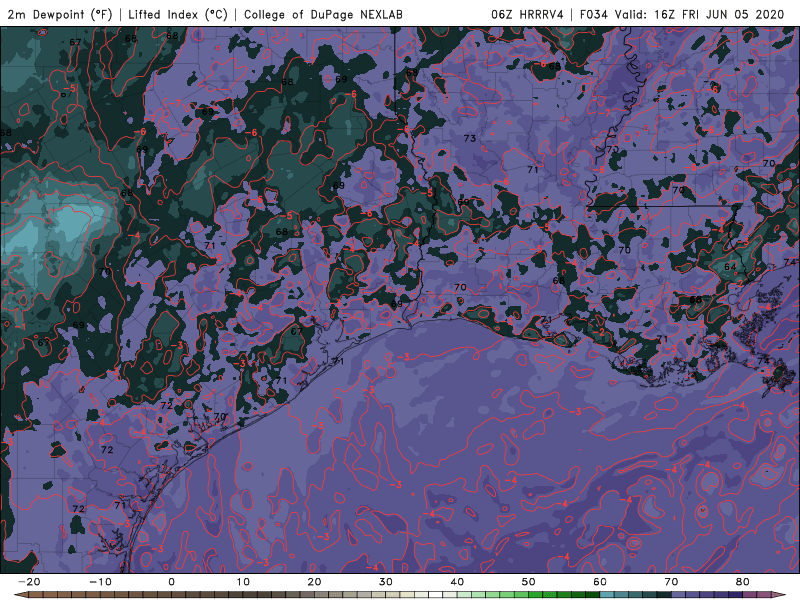This screenshot has height=600, width=800.
Task: Click the "F034 Valid: 16Z FRI JUN 05 2020" text
Action: 682,14
